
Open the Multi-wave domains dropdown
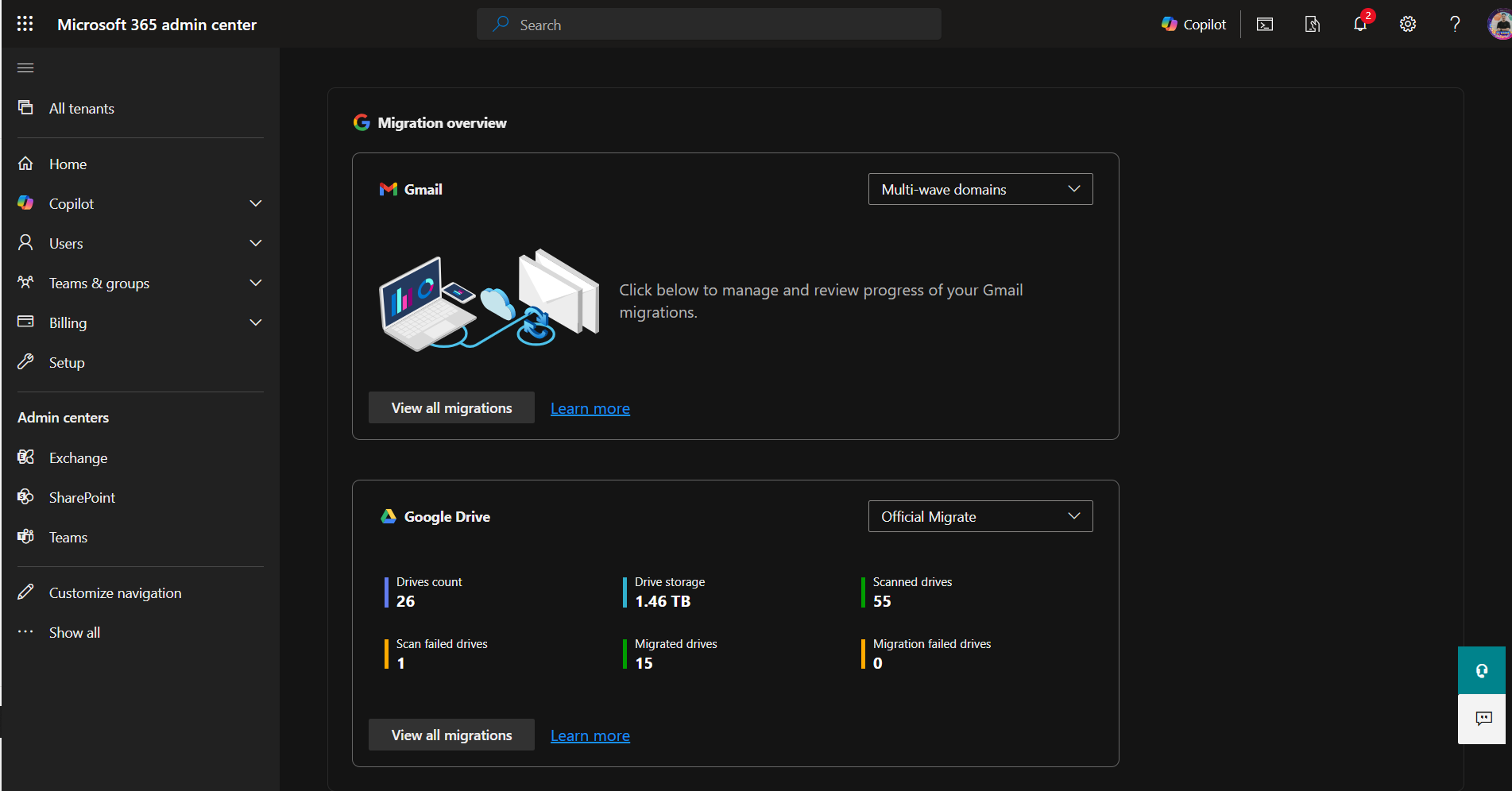980,189
